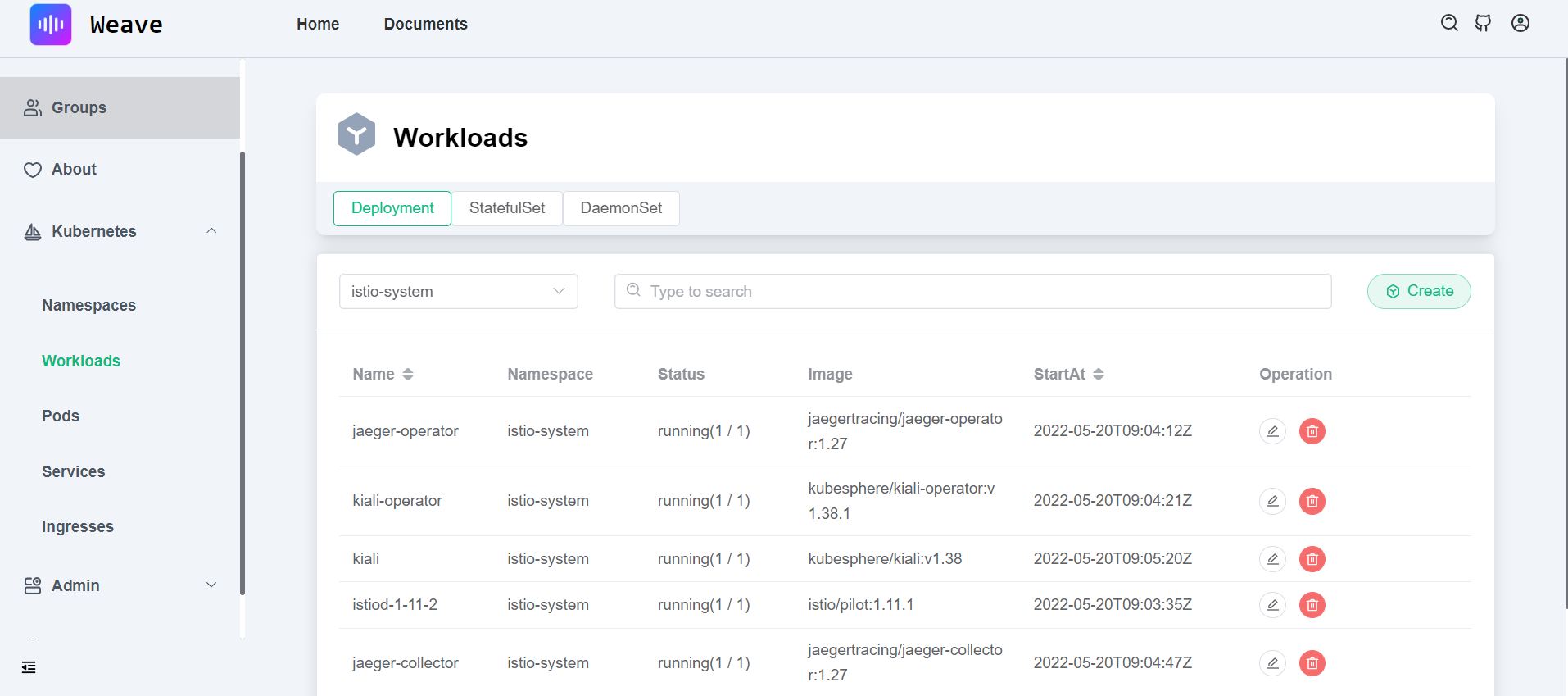Screen dimensions: 1568x696
Task: Click the 2022-05-20T09:03:35Z start time
Action: pyautogui.click(x=1113, y=605)
